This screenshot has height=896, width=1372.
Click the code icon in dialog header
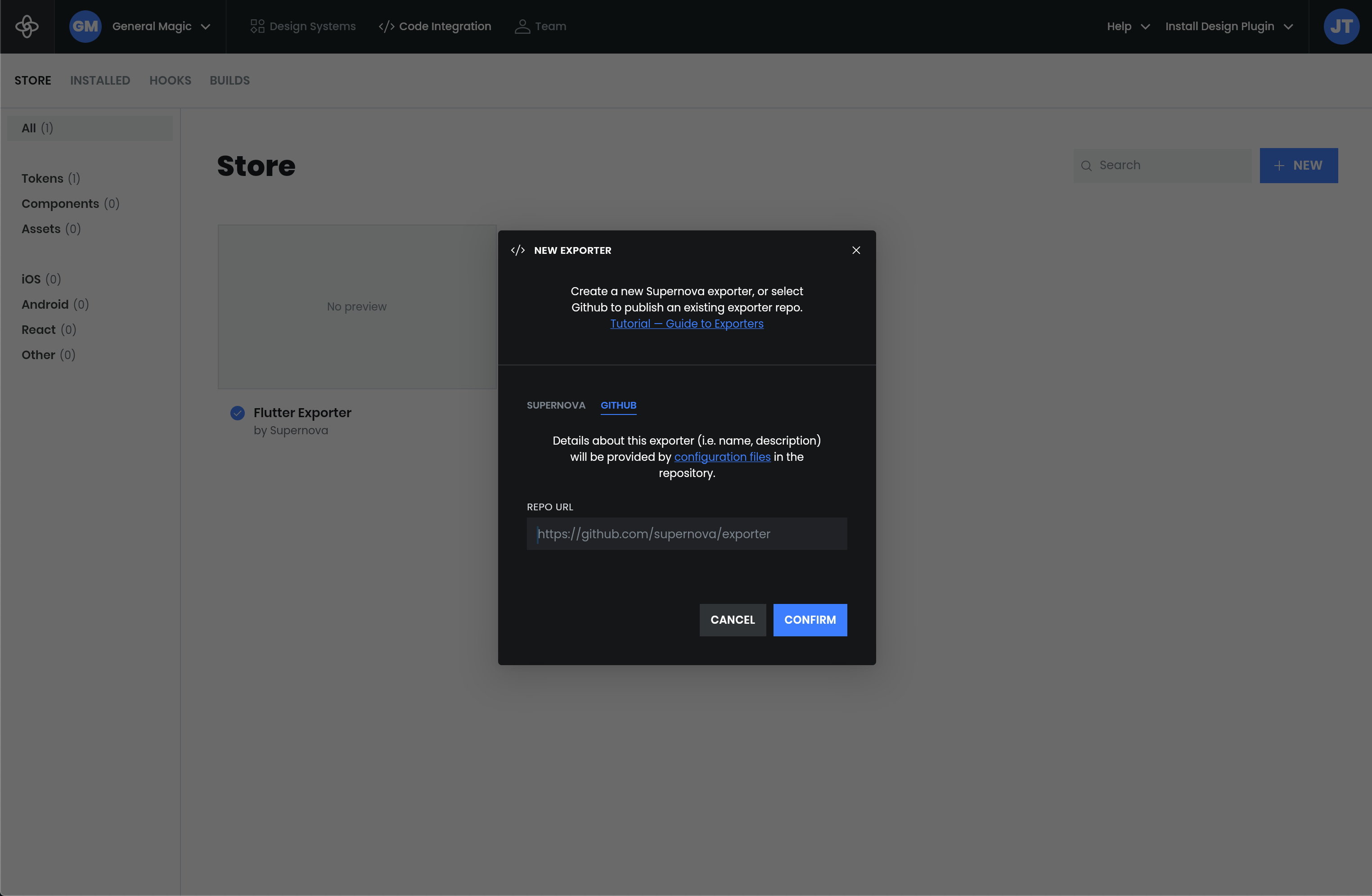point(517,250)
